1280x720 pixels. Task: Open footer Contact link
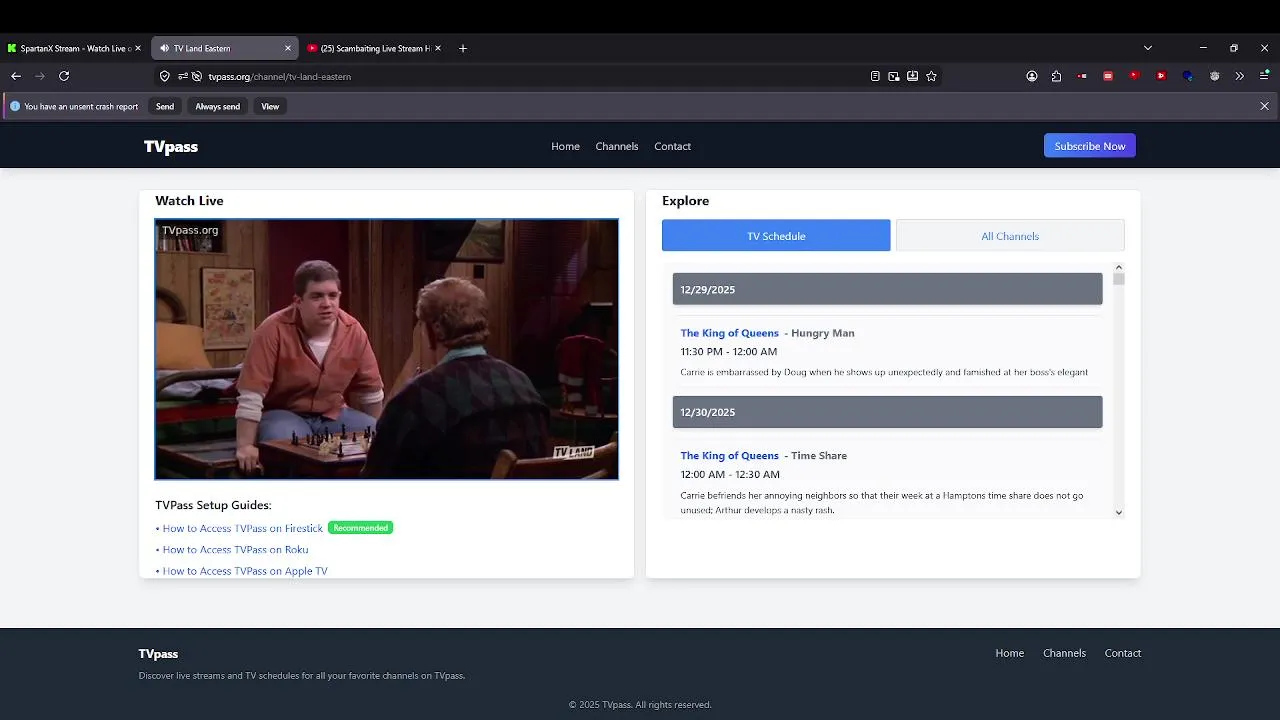coord(1122,653)
